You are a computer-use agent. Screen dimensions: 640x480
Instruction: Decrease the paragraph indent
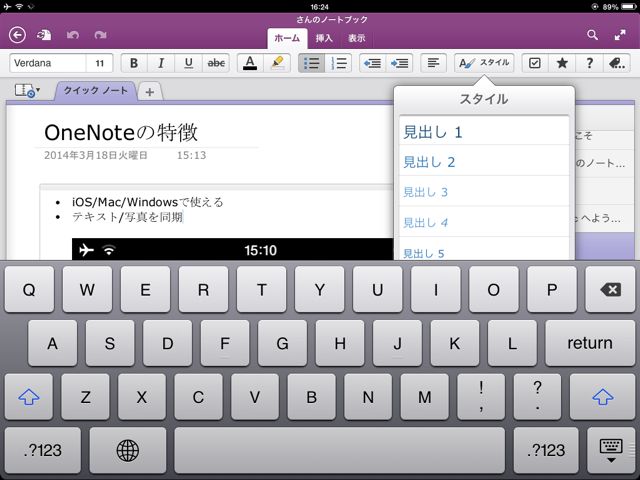pyautogui.click(x=372, y=63)
